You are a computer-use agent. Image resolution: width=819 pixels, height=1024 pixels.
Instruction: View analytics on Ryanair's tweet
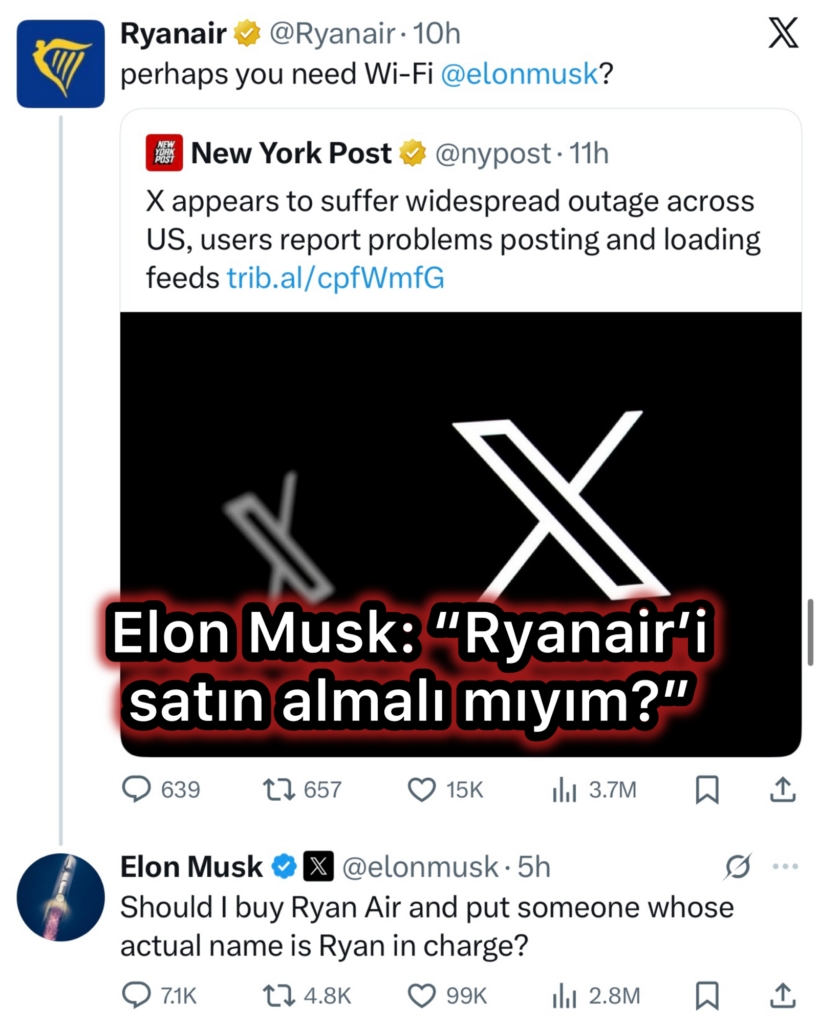[563, 790]
